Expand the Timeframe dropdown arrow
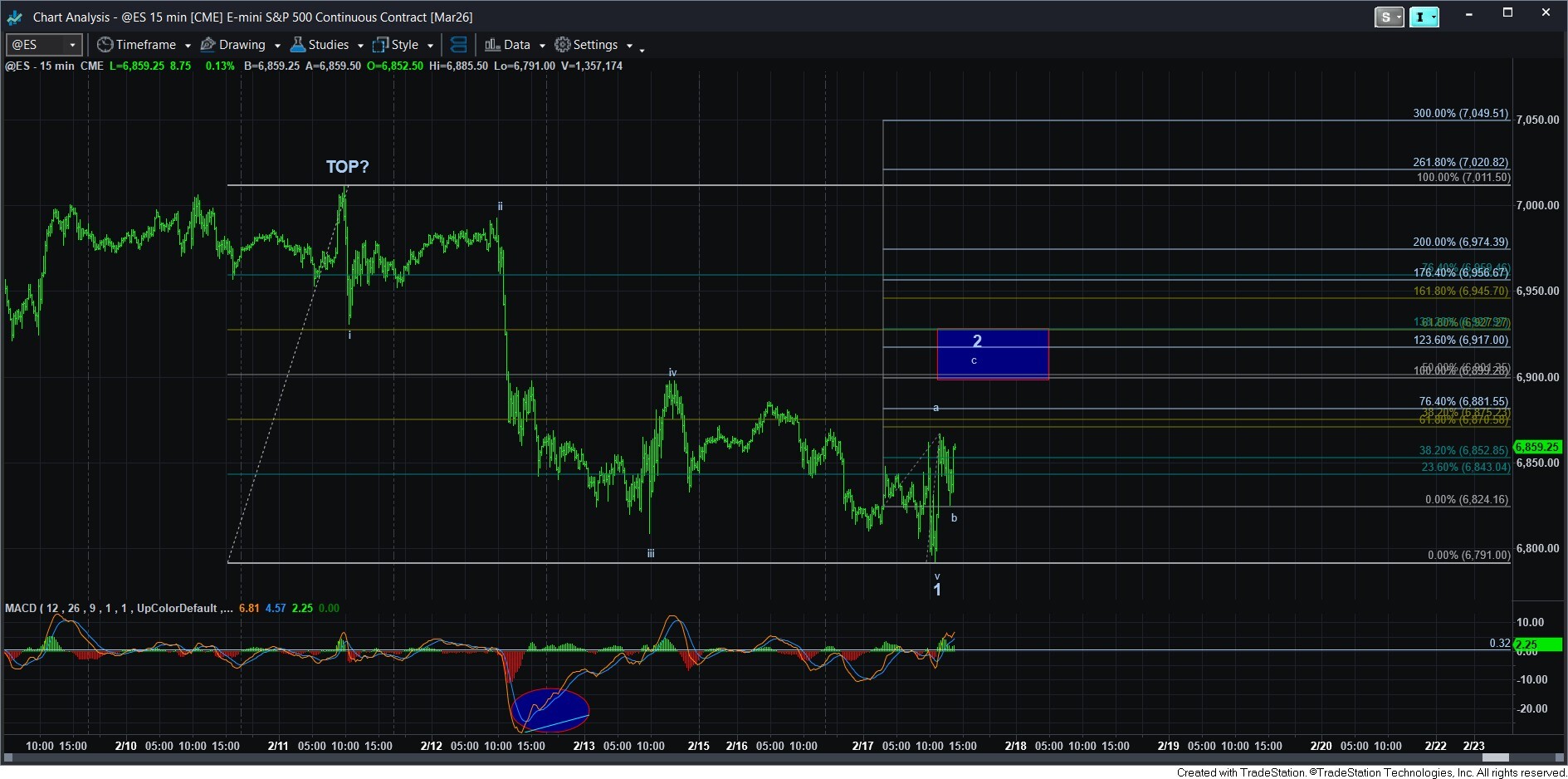 [188, 46]
